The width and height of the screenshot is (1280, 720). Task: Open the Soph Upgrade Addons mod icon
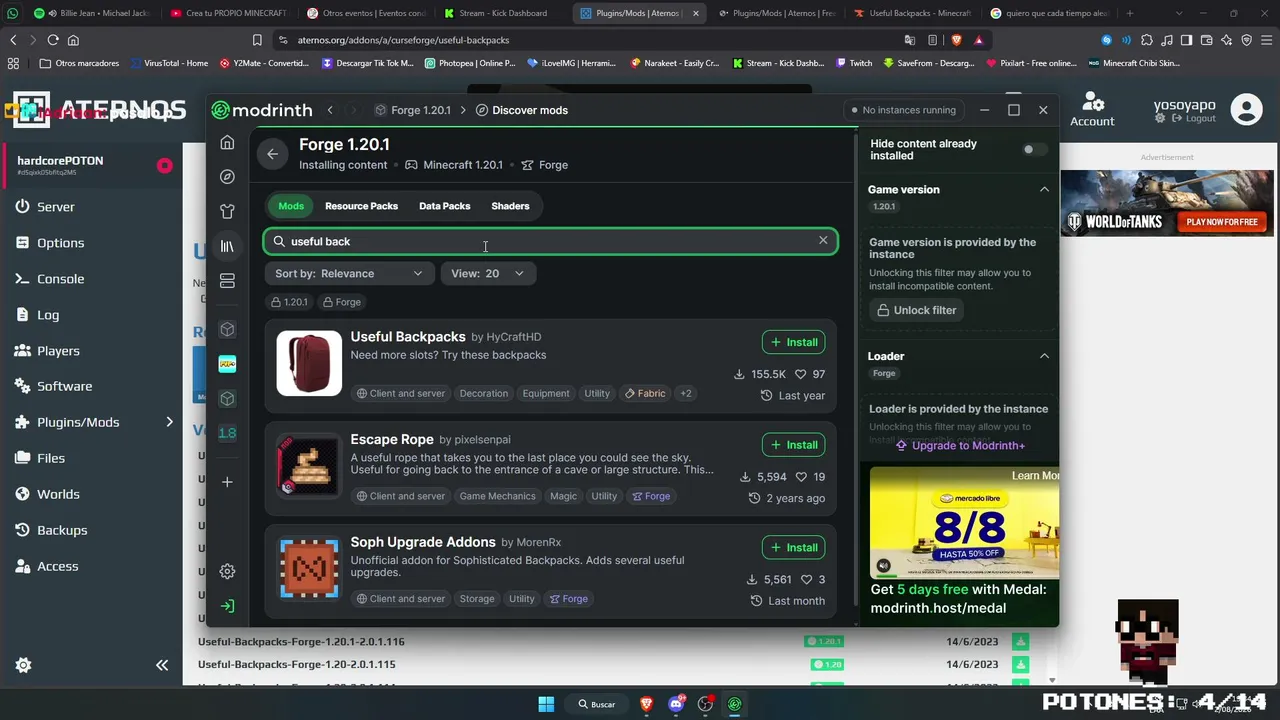pos(309,568)
